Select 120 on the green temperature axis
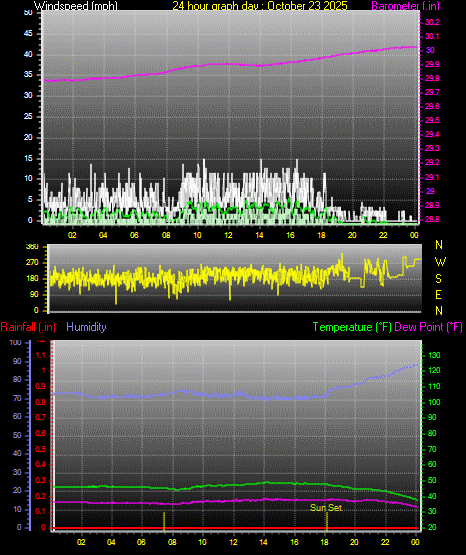Viewport: 466px width, 555px height. tap(434, 371)
